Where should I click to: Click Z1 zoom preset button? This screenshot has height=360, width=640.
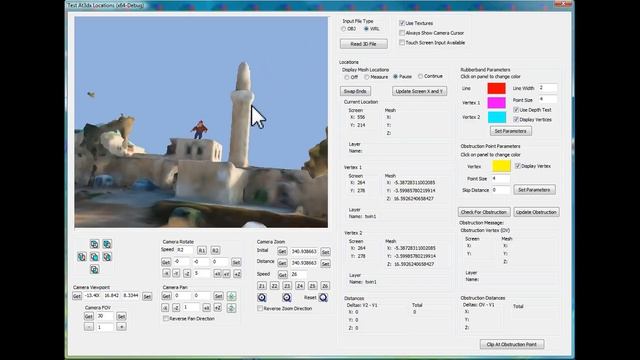[x=262, y=286]
